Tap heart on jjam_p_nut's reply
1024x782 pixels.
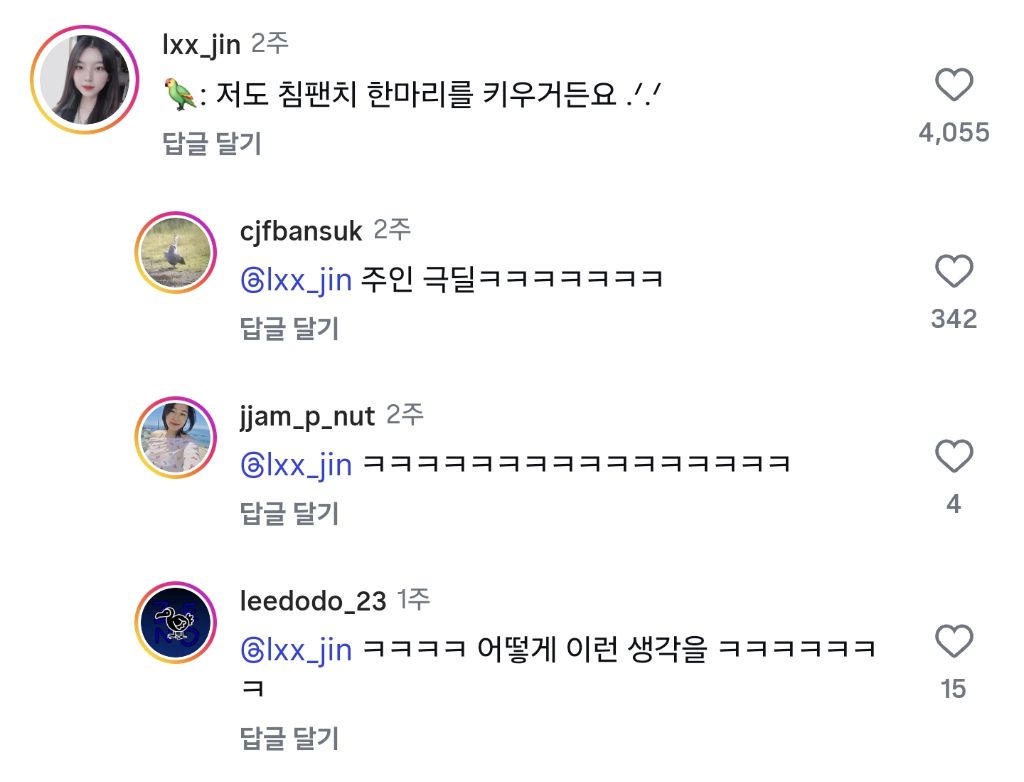click(x=954, y=457)
